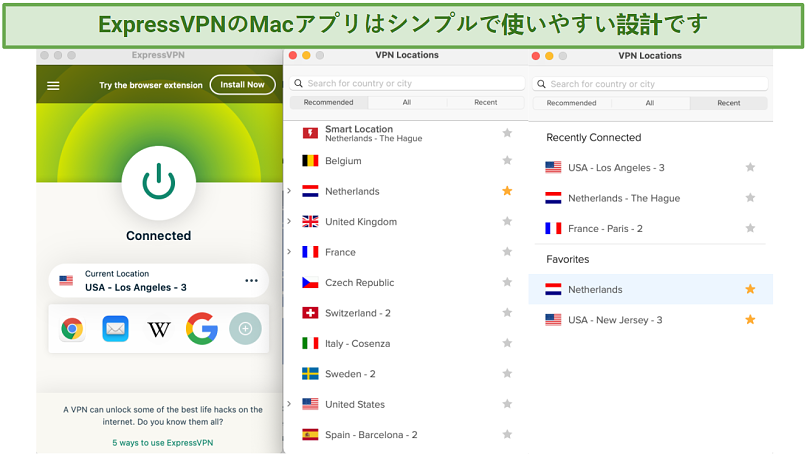This screenshot has width=806, height=455.
Task: Unstar USA - New Jersey - 3 favorite
Action: click(x=750, y=319)
